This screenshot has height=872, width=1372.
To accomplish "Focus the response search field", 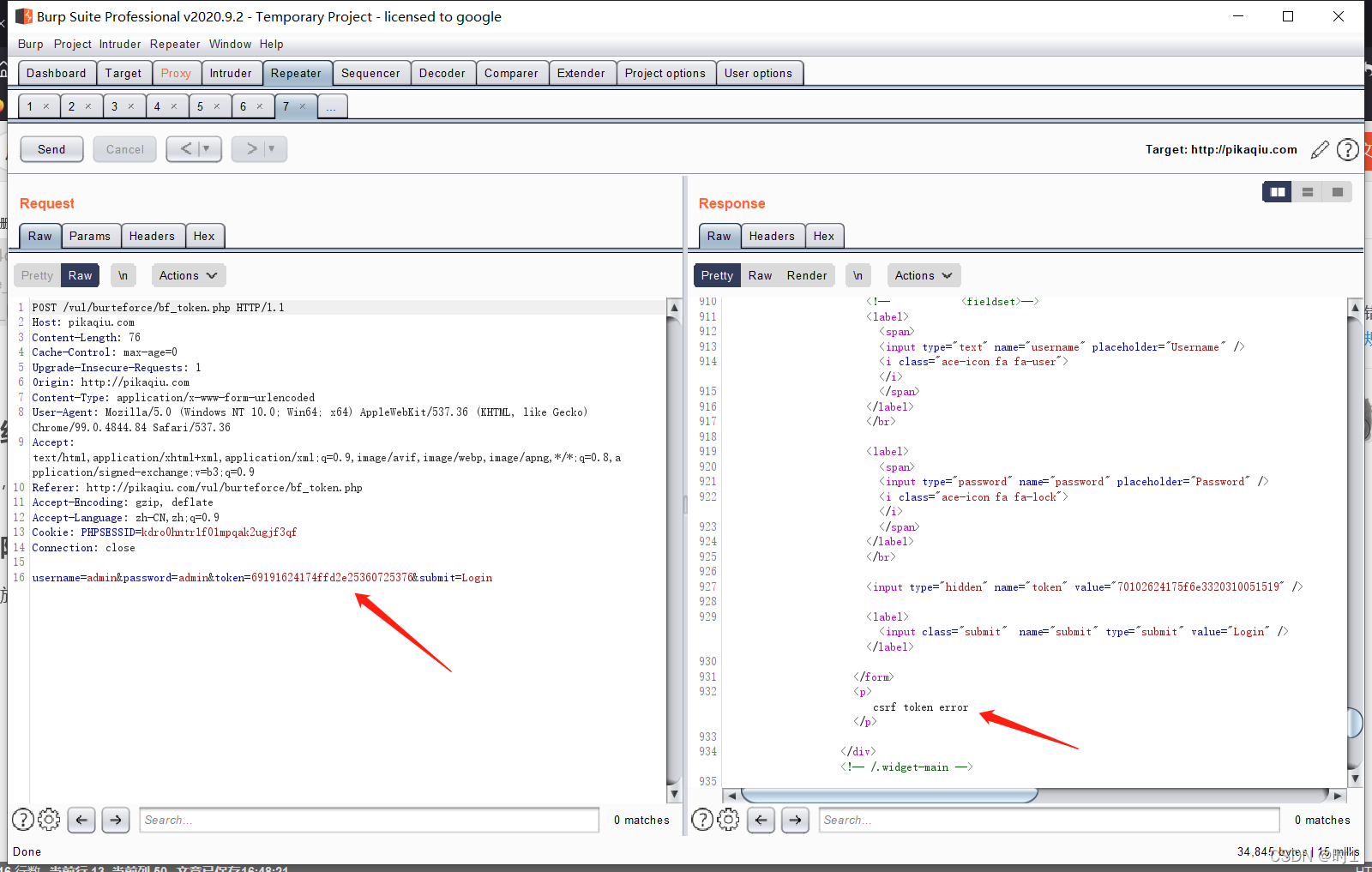I will pyautogui.click(x=1049, y=820).
